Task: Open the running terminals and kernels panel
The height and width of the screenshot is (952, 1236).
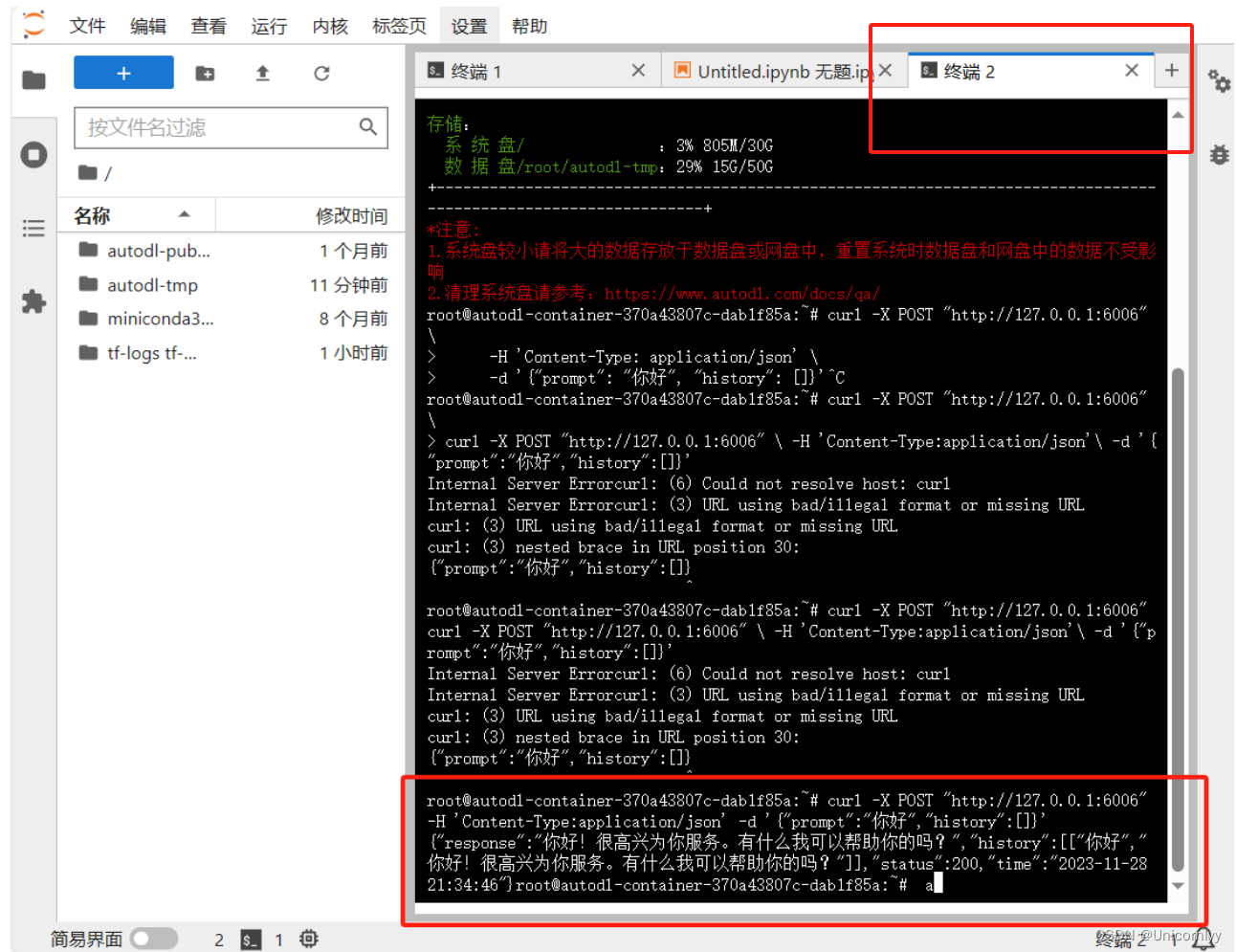Action: [x=33, y=155]
